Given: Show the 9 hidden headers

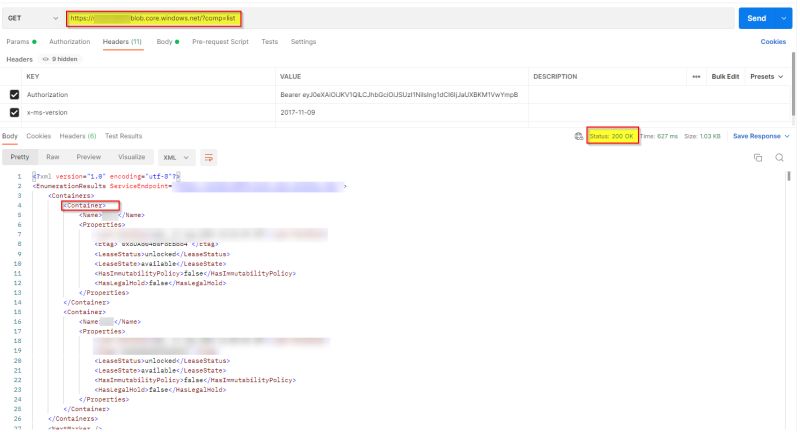Looking at the screenshot, I should pyautogui.click(x=60, y=59).
